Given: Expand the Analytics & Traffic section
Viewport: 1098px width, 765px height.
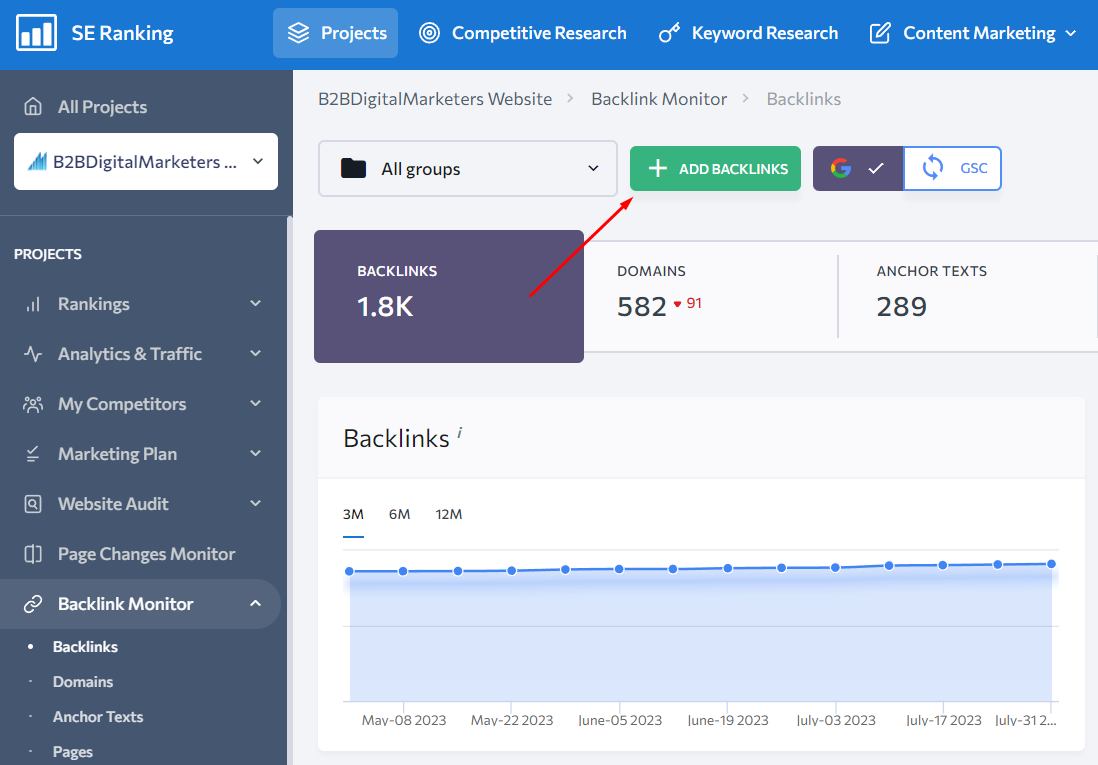Looking at the screenshot, I should [x=256, y=354].
